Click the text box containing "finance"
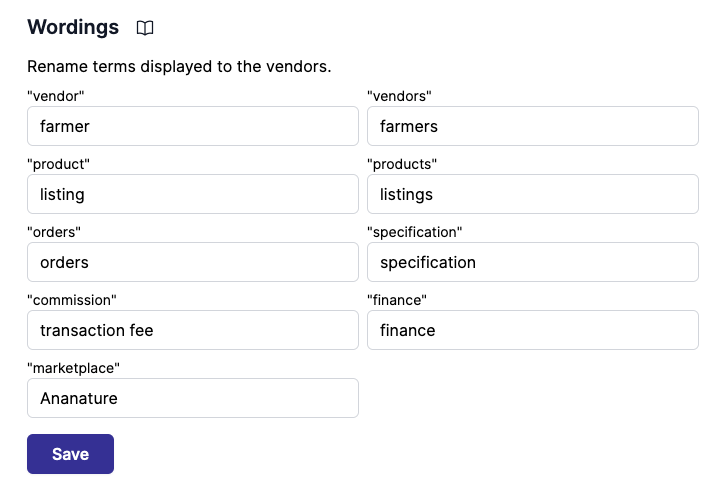 (532, 330)
